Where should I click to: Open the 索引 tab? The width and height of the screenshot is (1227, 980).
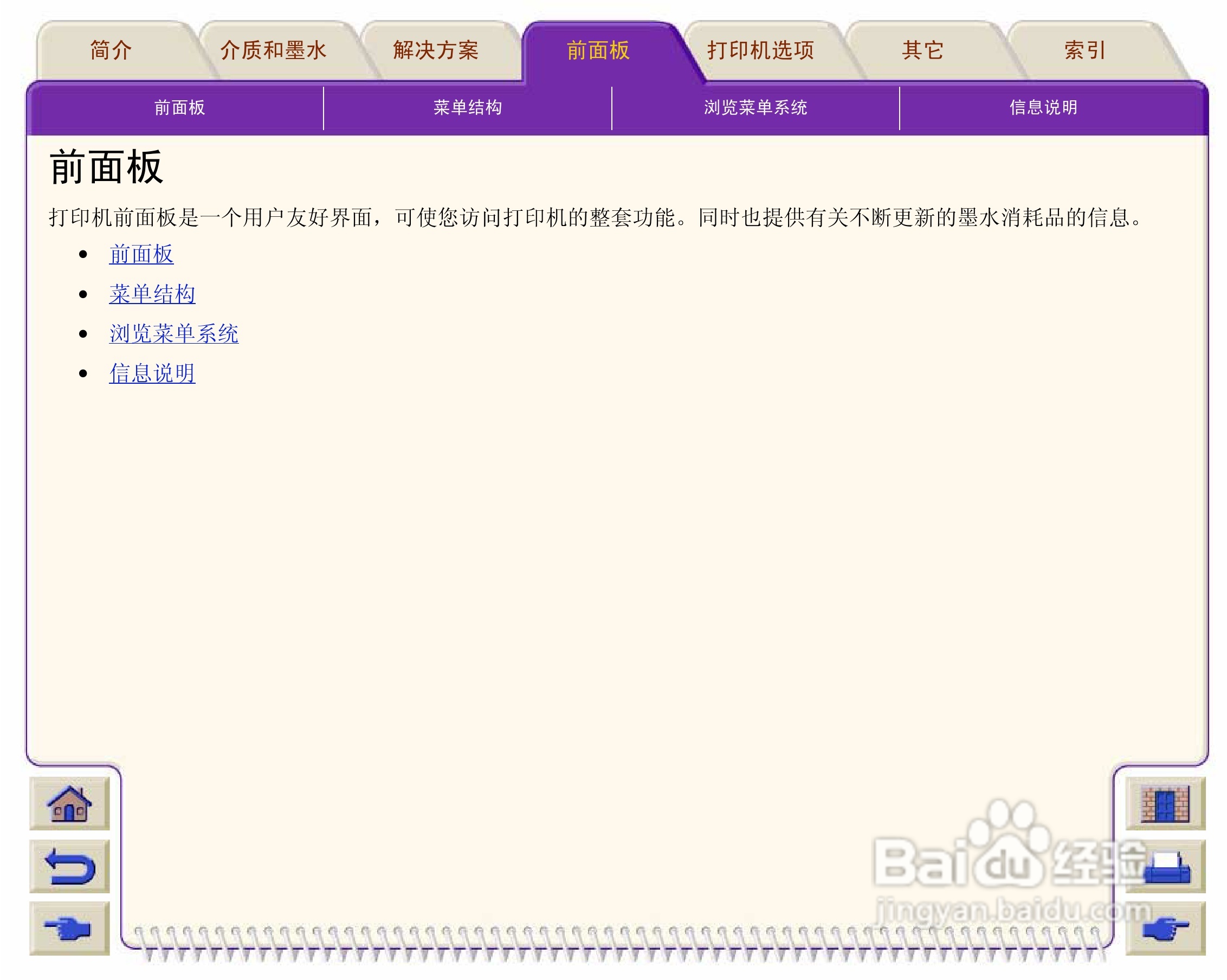tap(1084, 50)
